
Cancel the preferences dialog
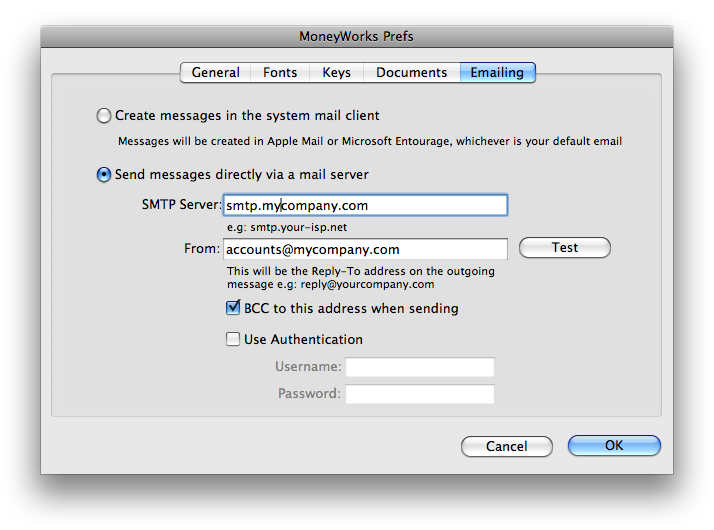[507, 446]
